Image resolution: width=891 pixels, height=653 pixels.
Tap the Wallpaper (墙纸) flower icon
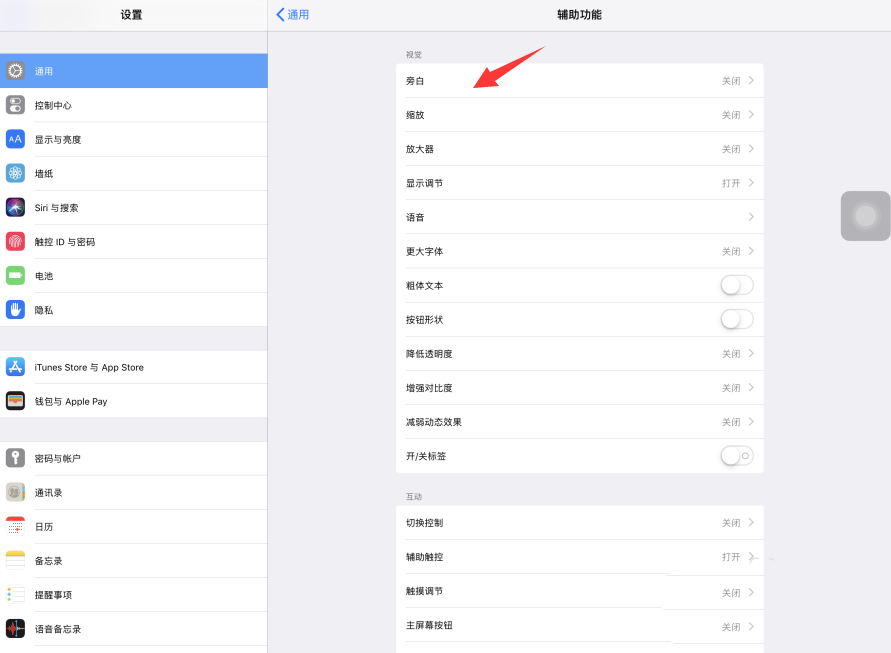[x=15, y=173]
